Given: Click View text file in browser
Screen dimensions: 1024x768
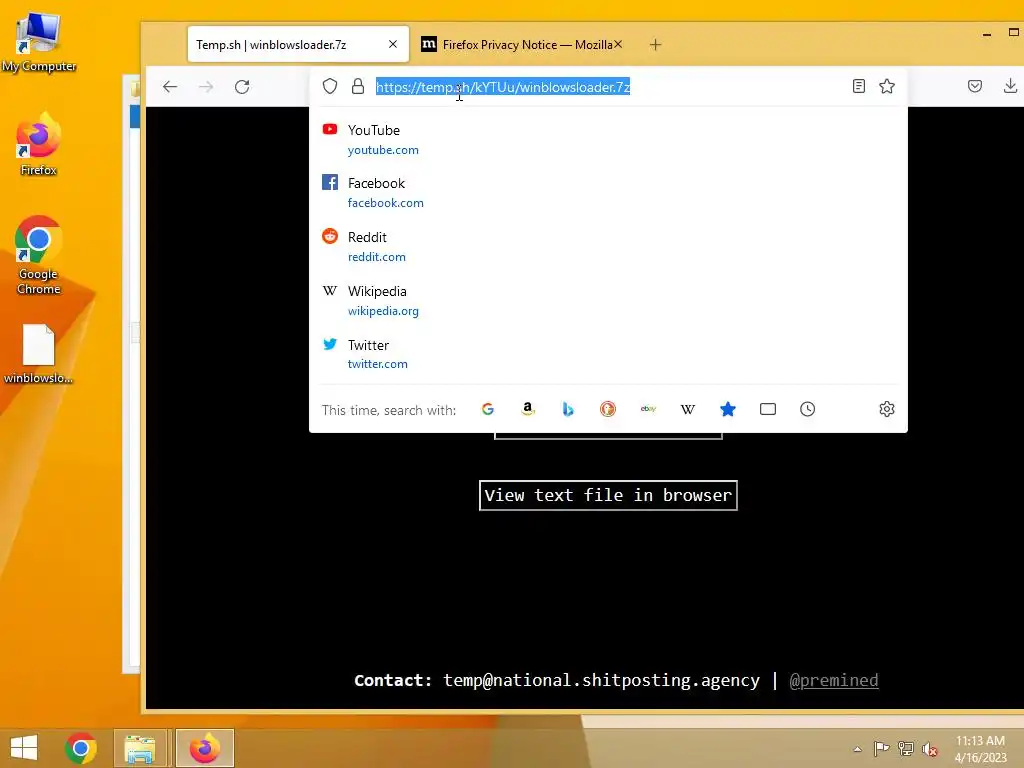Looking at the screenshot, I should pos(608,496).
